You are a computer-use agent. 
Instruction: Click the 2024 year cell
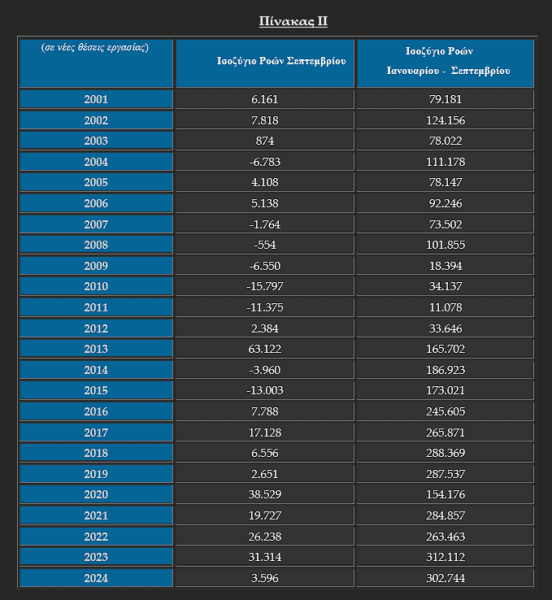[96, 577]
